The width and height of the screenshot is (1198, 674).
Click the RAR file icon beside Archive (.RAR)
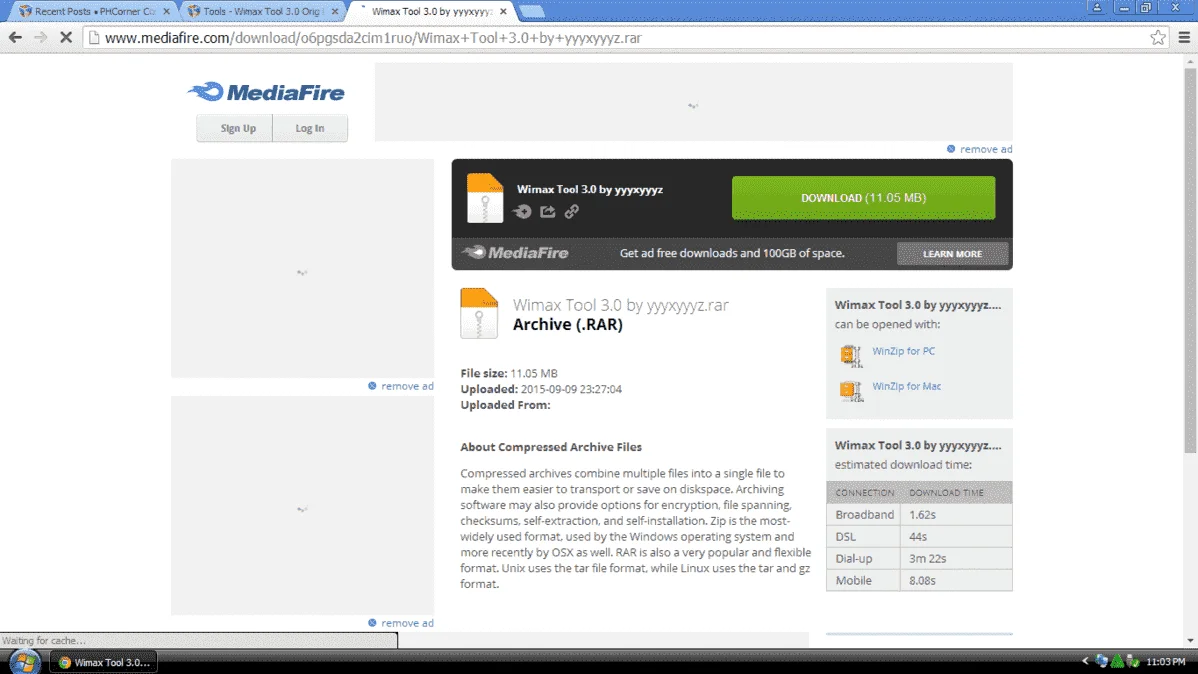[479, 313]
